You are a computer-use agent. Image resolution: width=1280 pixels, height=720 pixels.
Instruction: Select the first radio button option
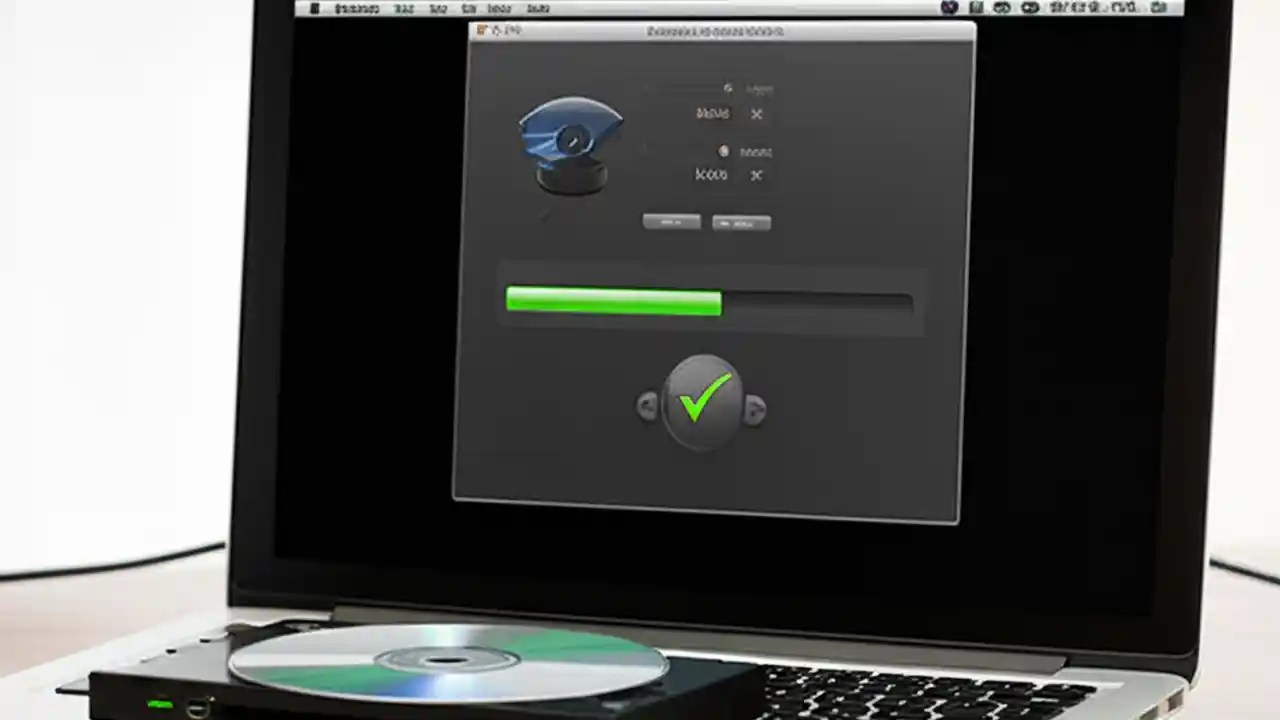tap(727, 88)
